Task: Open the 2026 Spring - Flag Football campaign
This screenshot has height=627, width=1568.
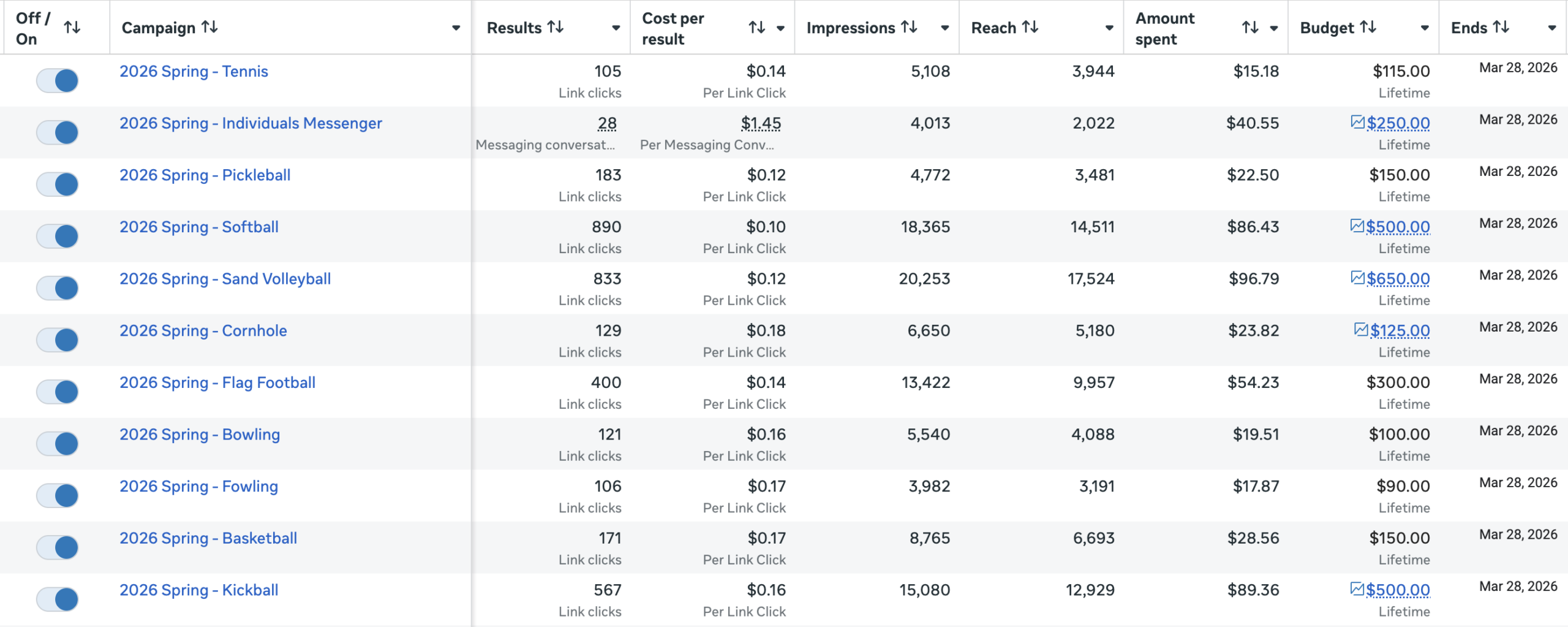Action: [x=217, y=382]
